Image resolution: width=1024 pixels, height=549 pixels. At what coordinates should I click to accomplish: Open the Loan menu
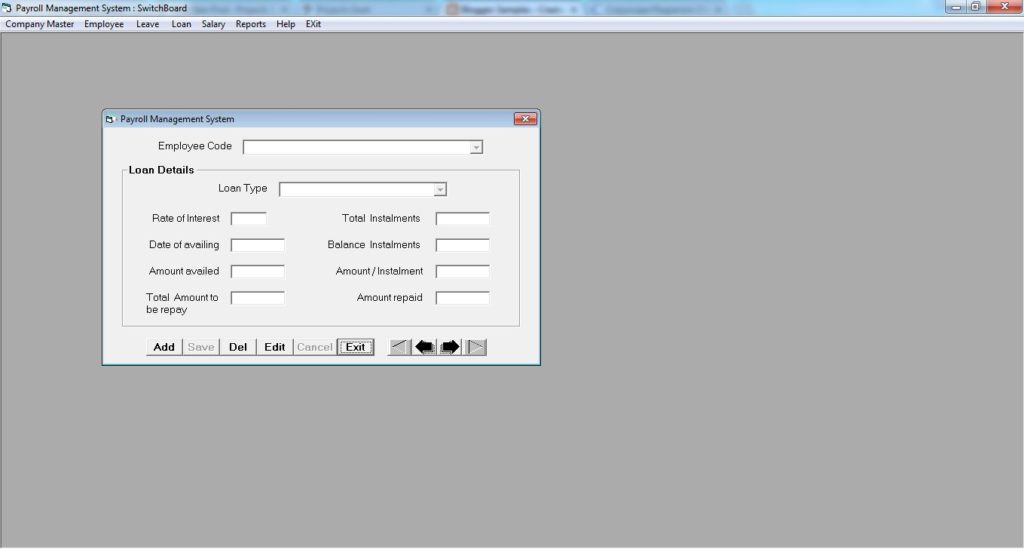click(182, 24)
